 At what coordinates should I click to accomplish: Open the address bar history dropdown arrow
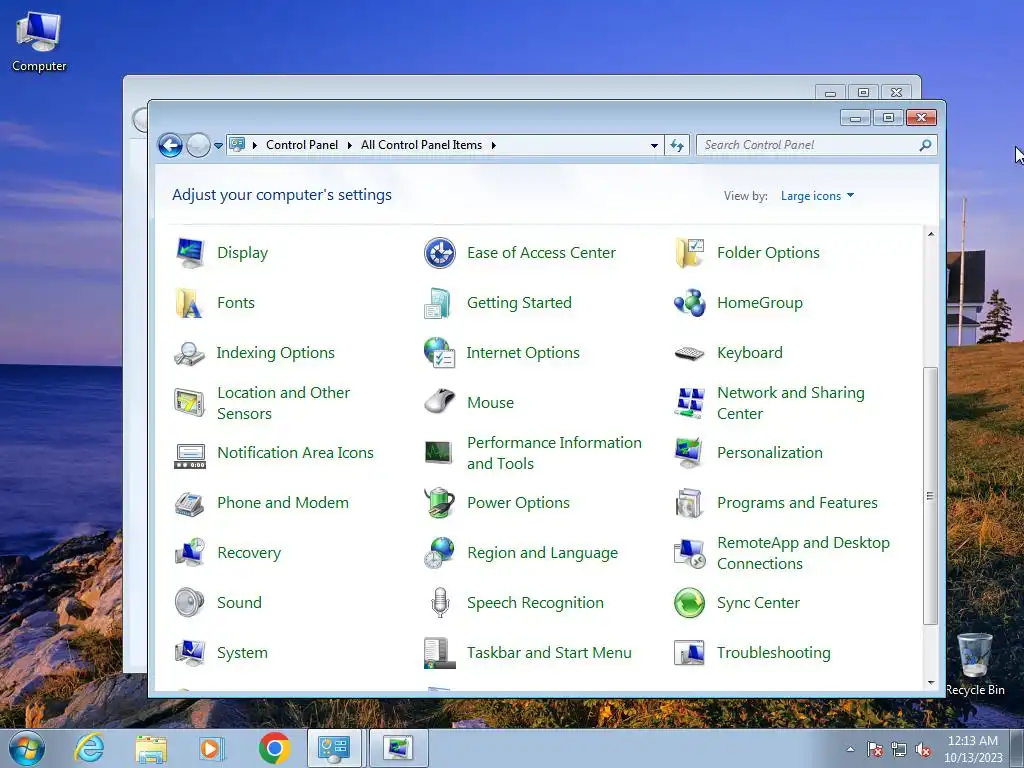(x=654, y=146)
